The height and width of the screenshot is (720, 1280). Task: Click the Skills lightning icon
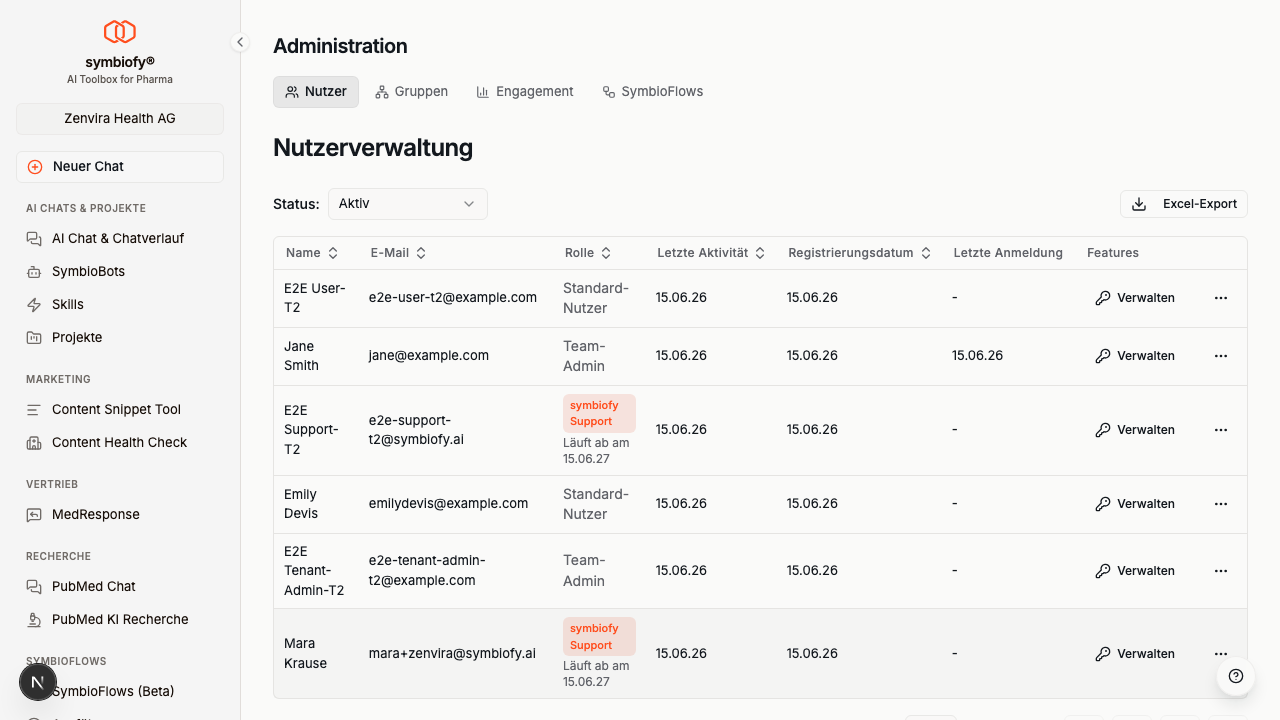(x=34, y=305)
